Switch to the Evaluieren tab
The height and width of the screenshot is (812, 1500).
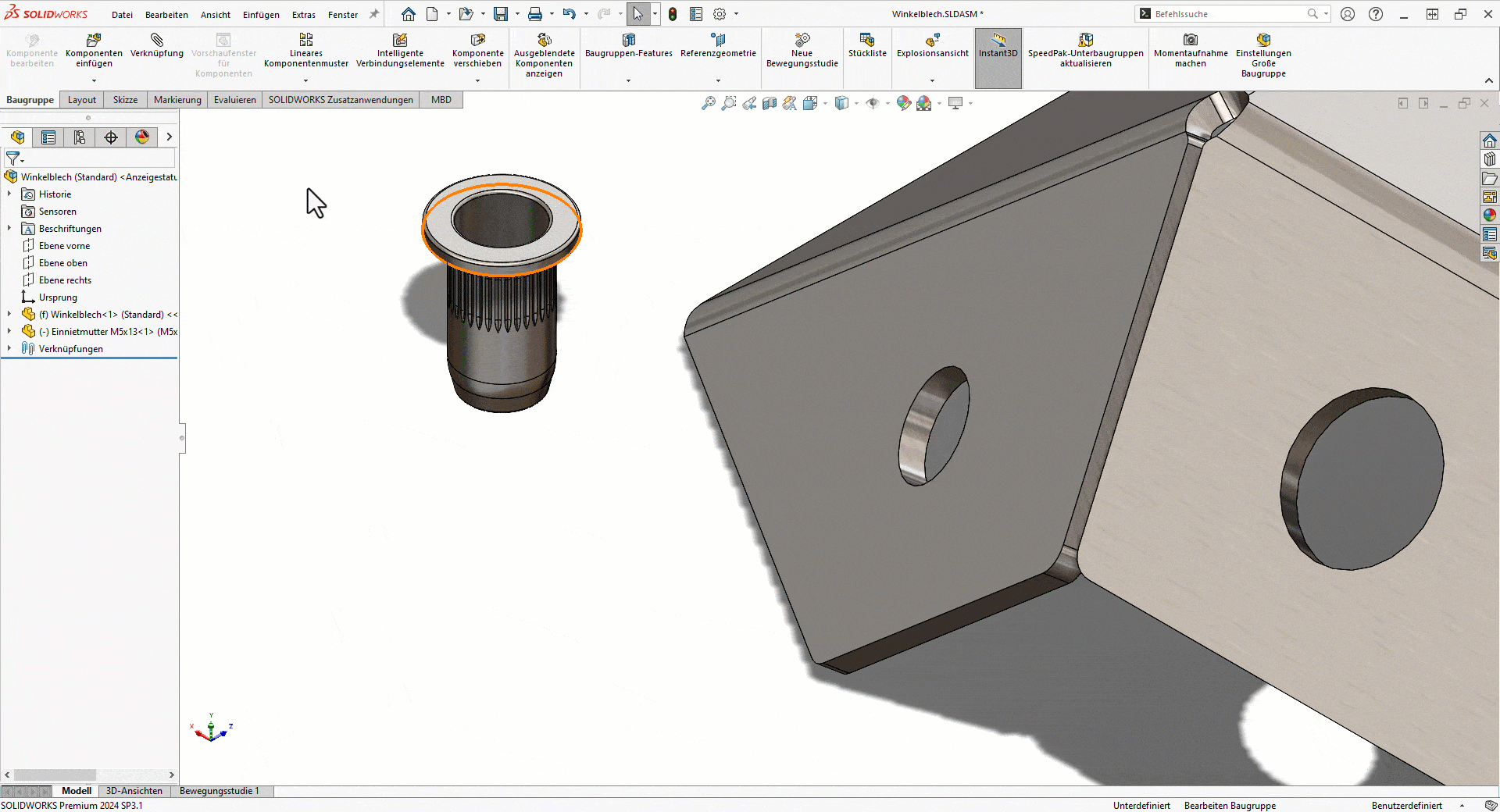[x=234, y=99]
